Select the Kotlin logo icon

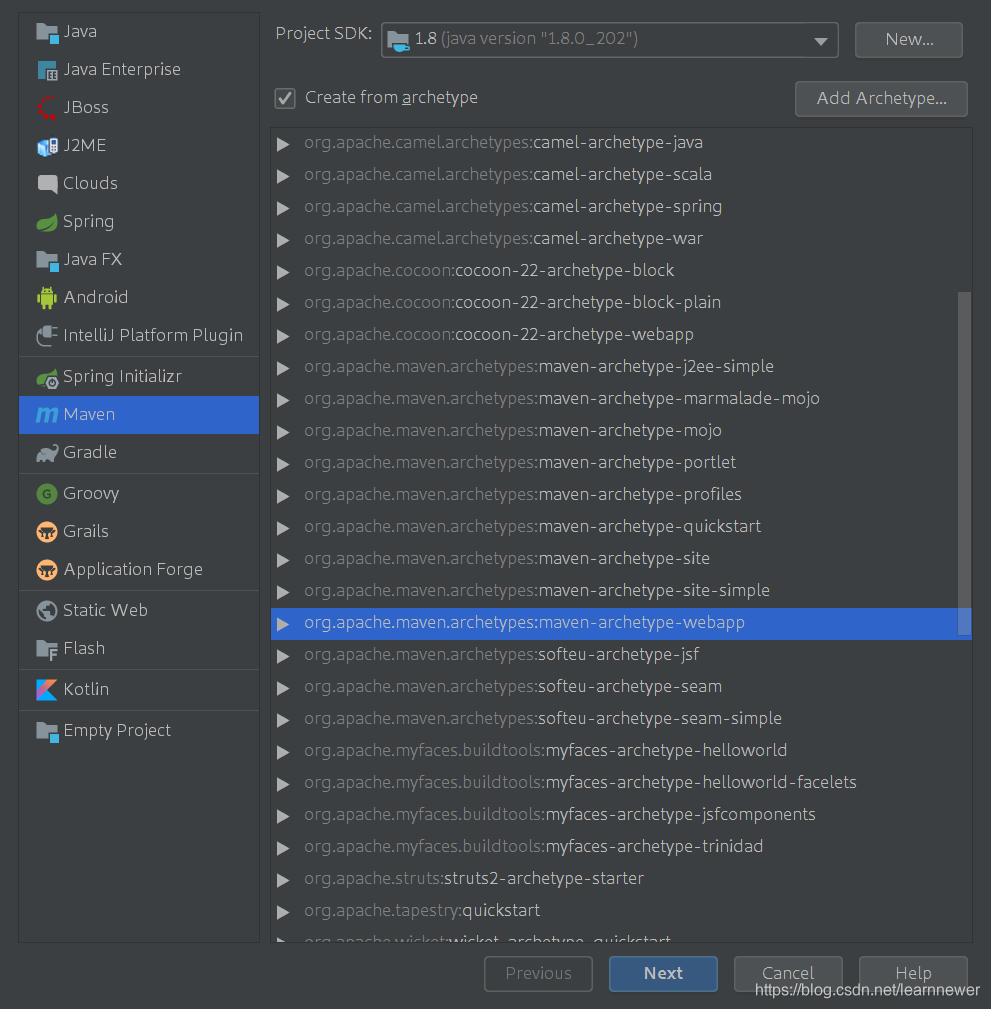coord(47,690)
